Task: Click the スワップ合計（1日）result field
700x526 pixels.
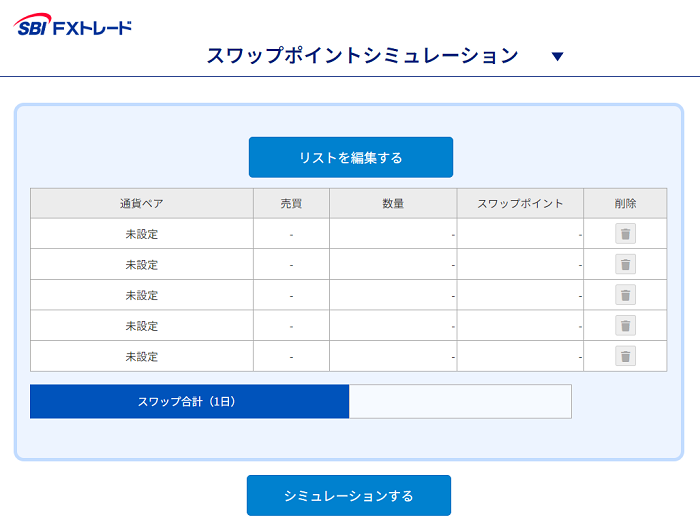Action: pos(460,401)
